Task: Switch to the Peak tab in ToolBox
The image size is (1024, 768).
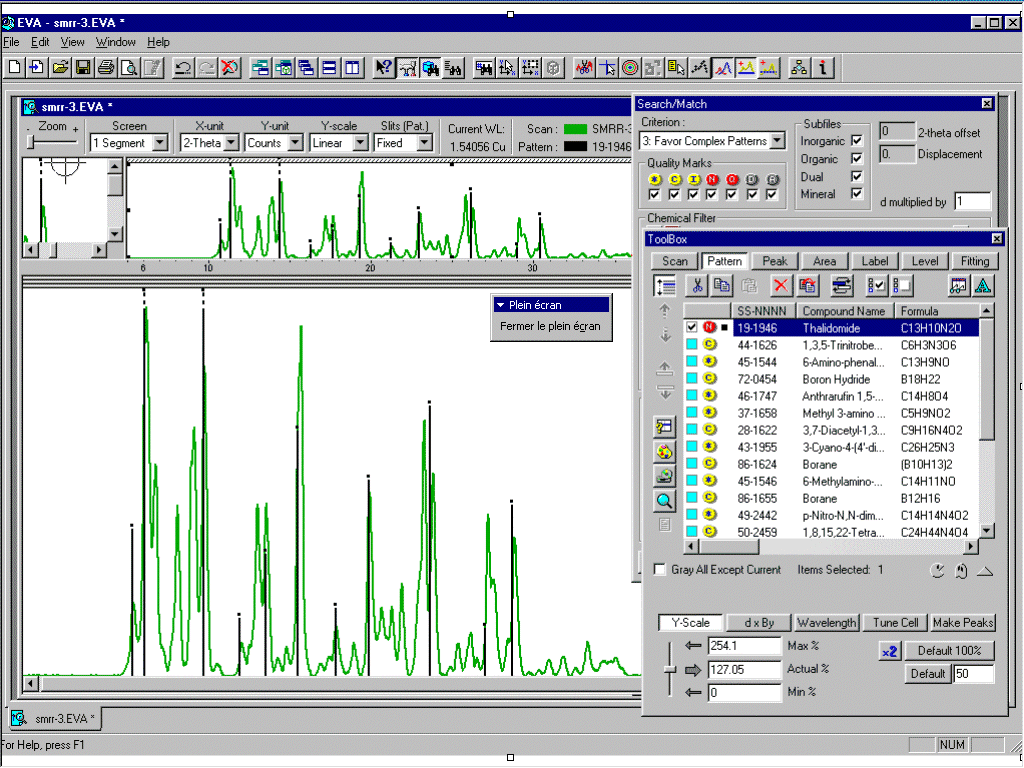Action: [775, 261]
